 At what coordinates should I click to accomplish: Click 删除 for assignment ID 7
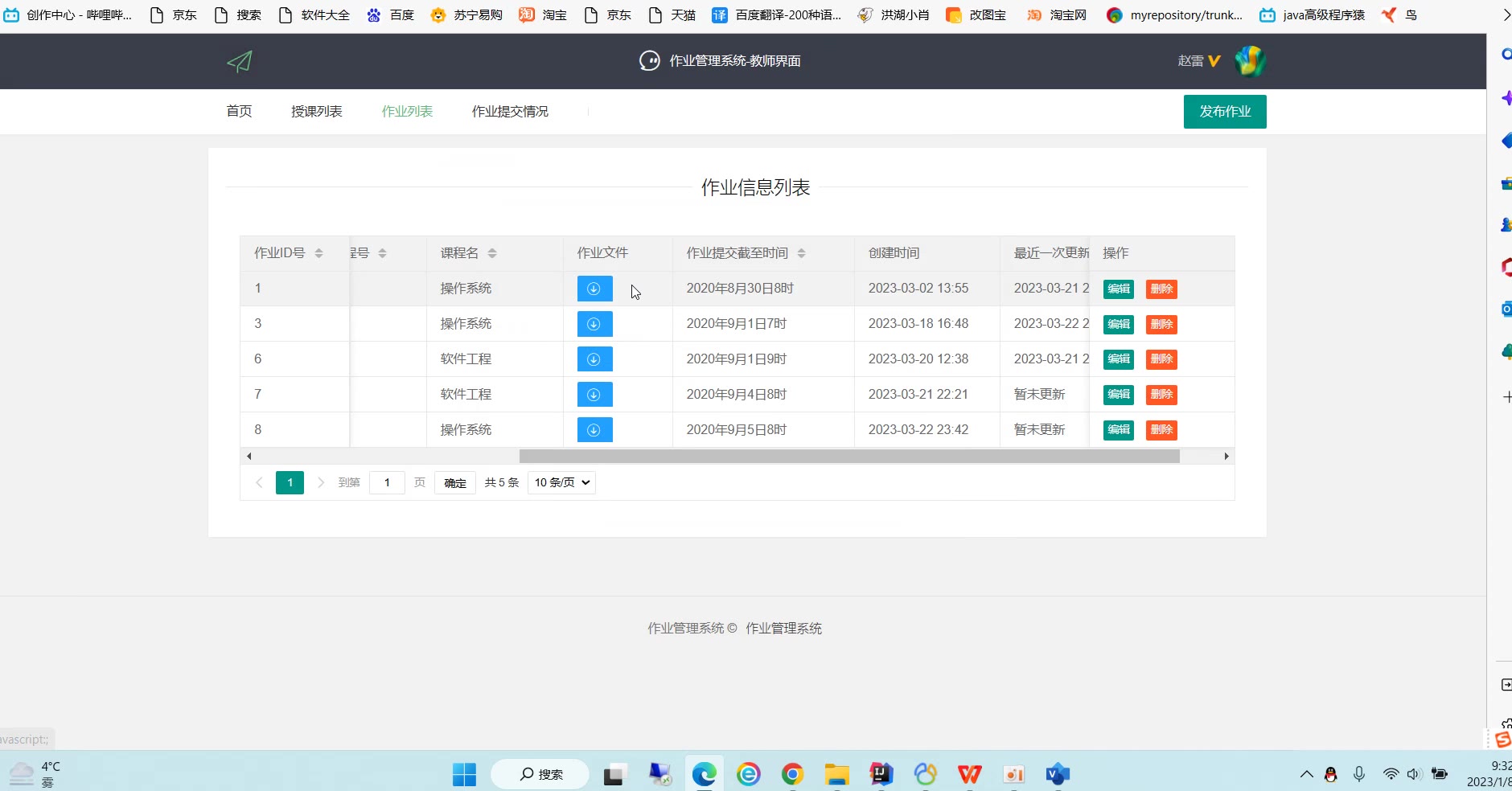1161,395
